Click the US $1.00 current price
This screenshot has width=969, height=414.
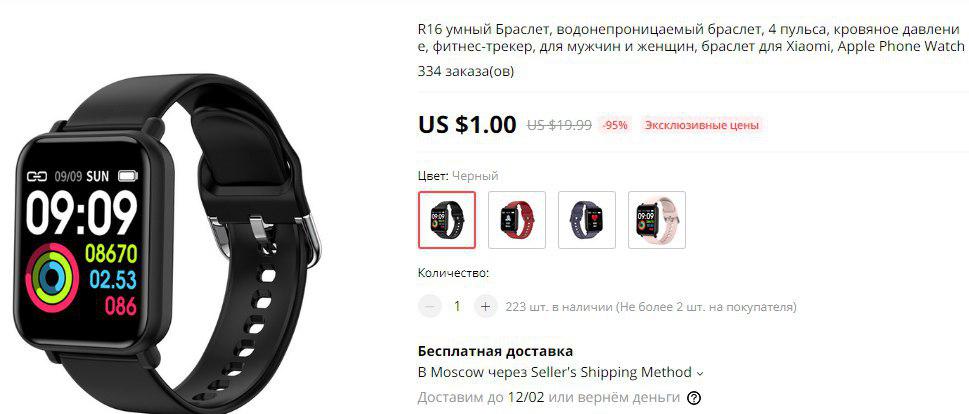tap(467, 125)
